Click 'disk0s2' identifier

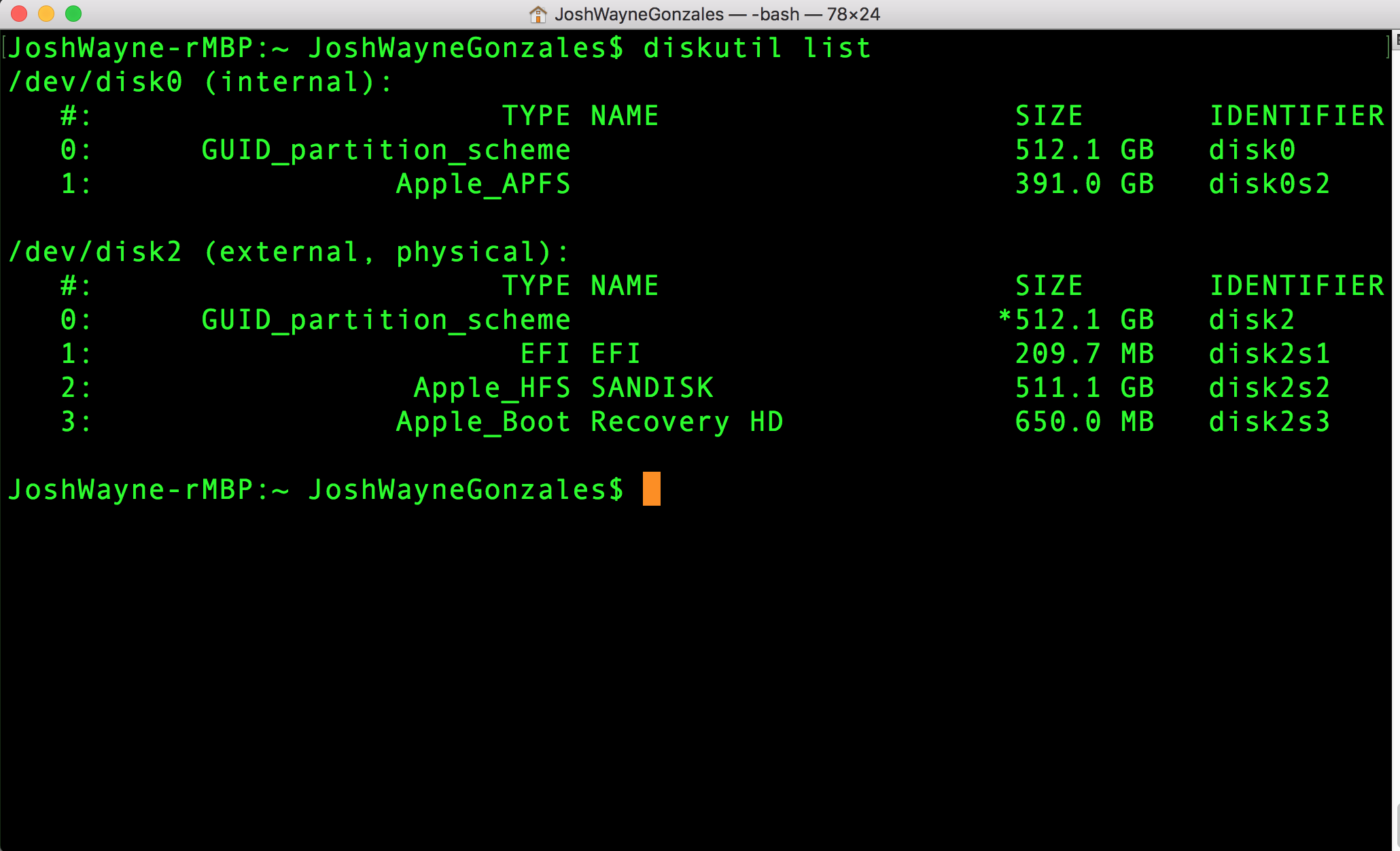pos(1270,184)
